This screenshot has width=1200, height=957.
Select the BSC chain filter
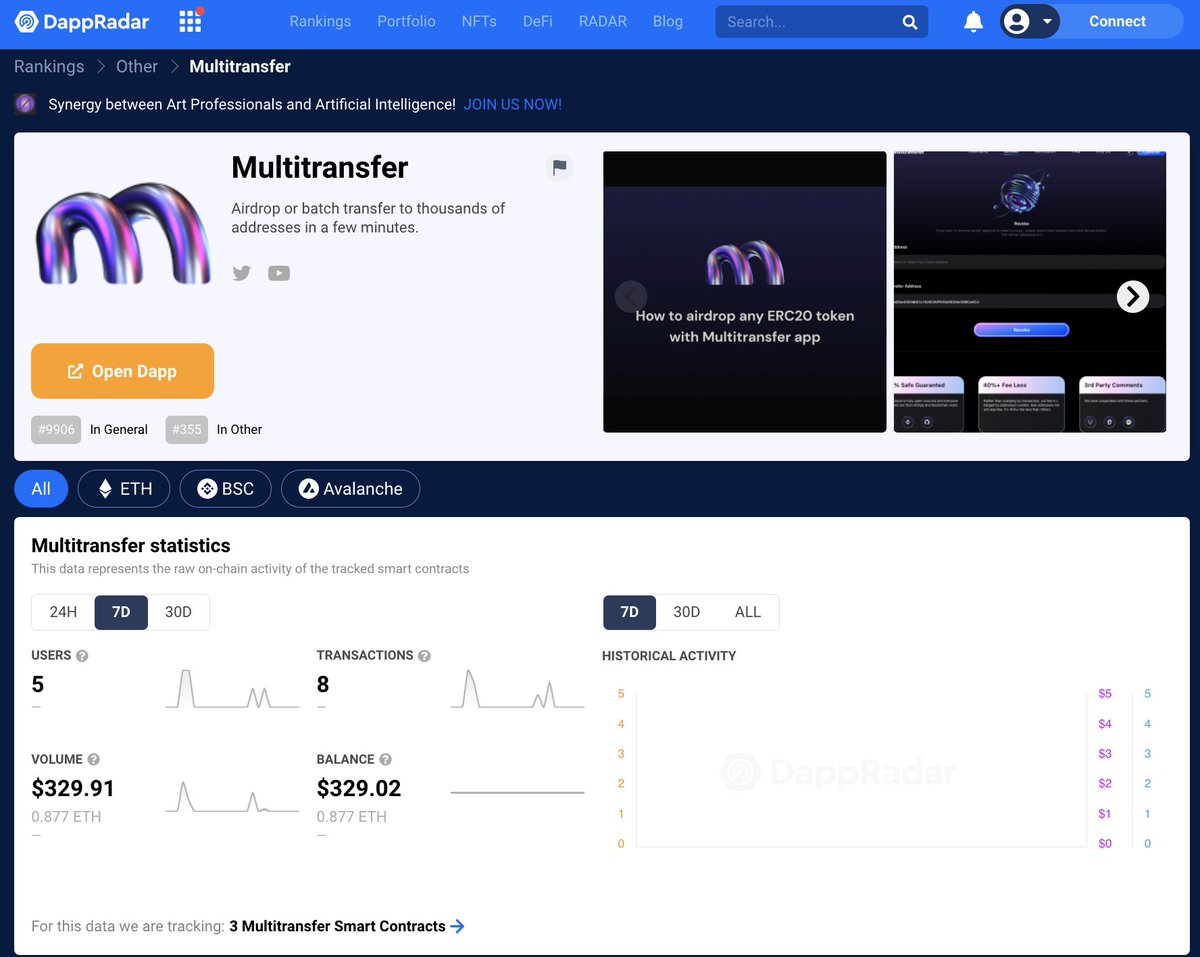coord(225,489)
